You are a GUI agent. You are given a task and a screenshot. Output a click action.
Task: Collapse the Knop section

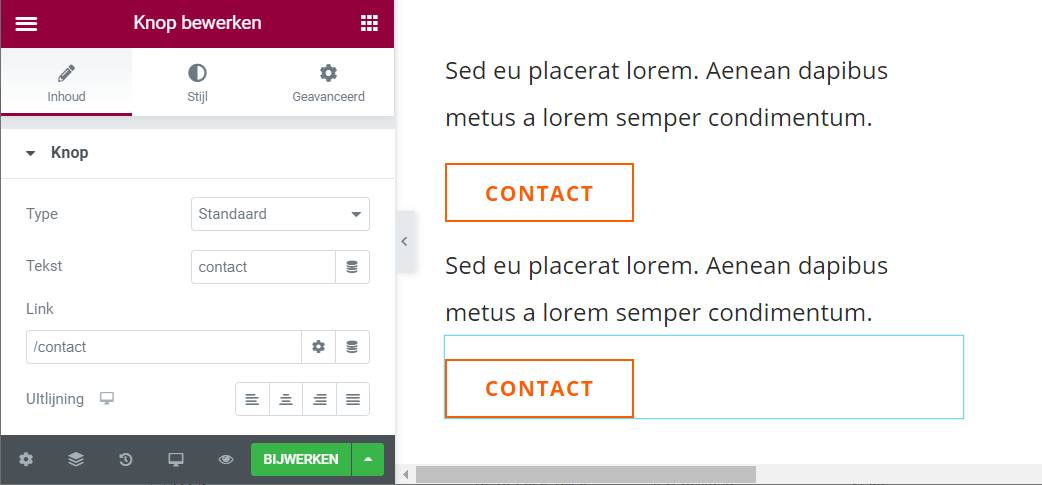coord(31,153)
